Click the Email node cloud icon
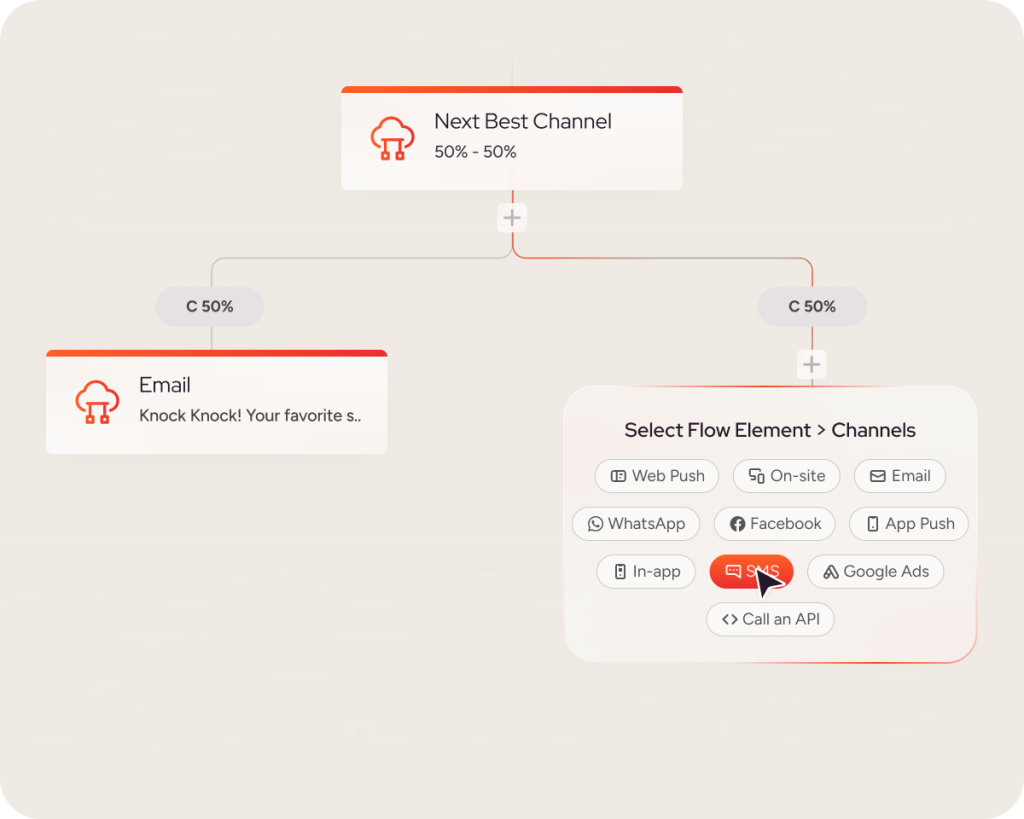The height and width of the screenshot is (819, 1024). [x=97, y=402]
